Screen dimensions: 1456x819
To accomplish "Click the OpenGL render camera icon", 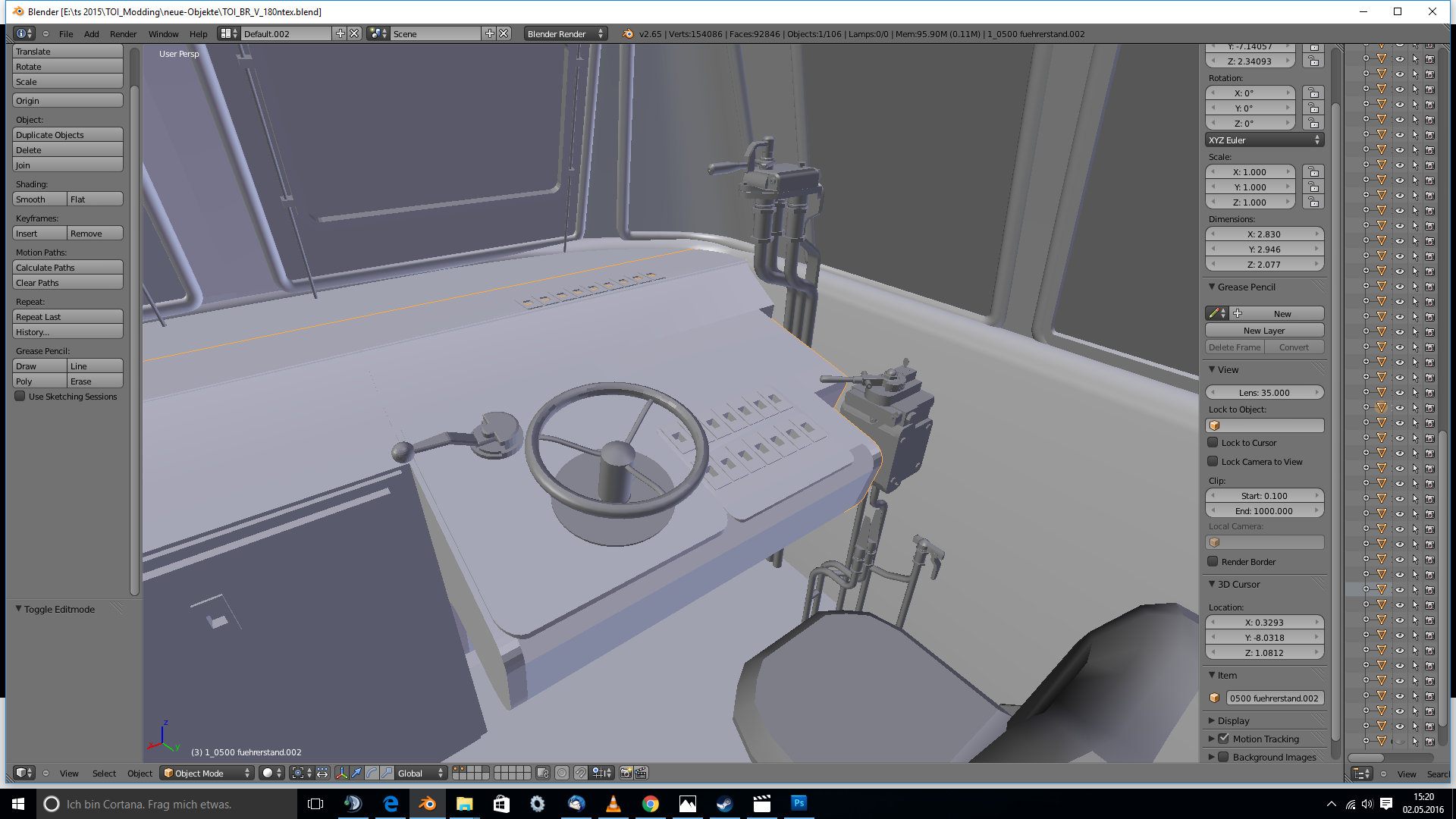I will coord(626,773).
